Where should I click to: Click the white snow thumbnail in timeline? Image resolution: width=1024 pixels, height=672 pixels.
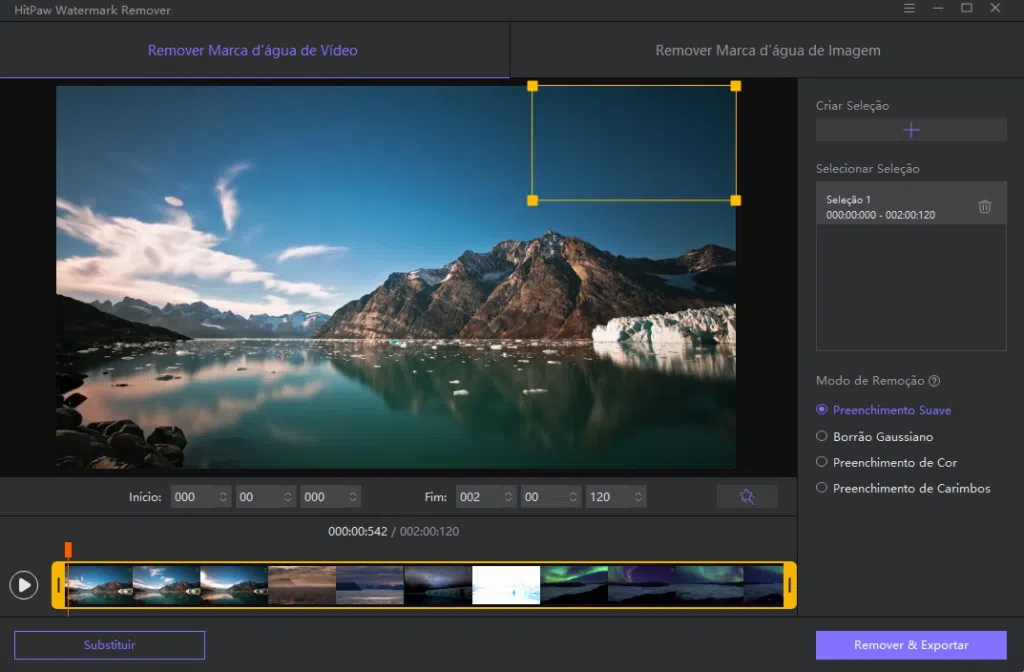[506, 585]
